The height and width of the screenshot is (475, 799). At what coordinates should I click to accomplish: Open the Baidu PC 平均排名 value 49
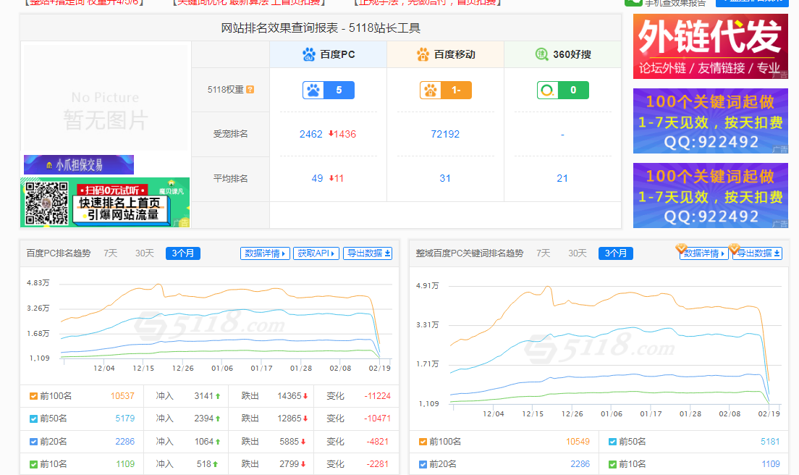317,178
